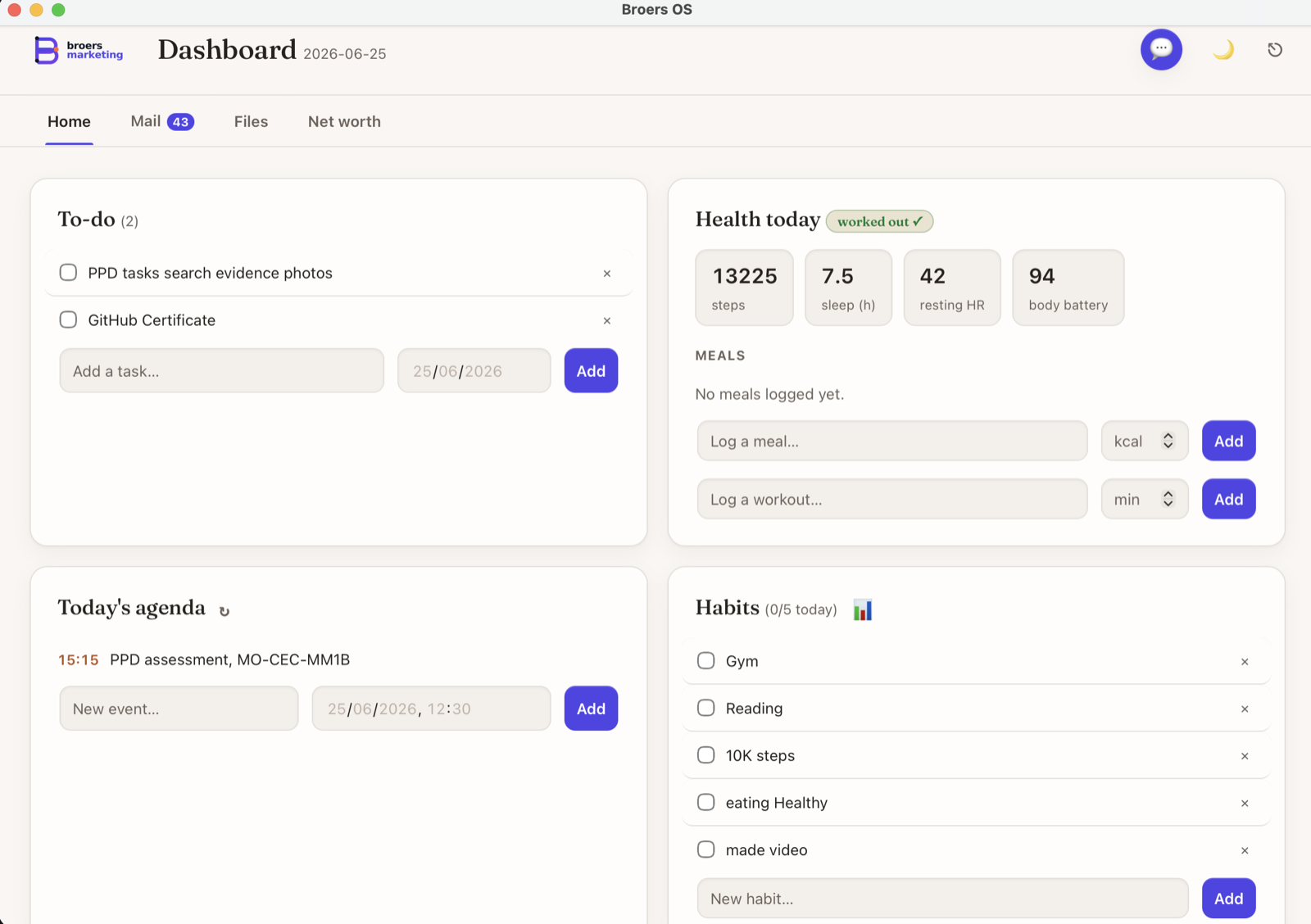Mark the made video habit as done

(x=705, y=849)
